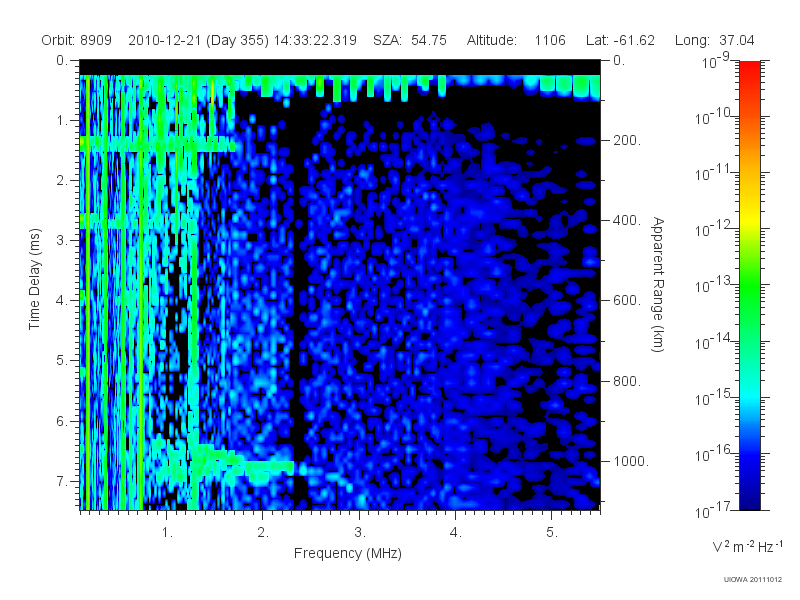Click the 'Long: 37.04' value

pyautogui.click(x=714, y=40)
